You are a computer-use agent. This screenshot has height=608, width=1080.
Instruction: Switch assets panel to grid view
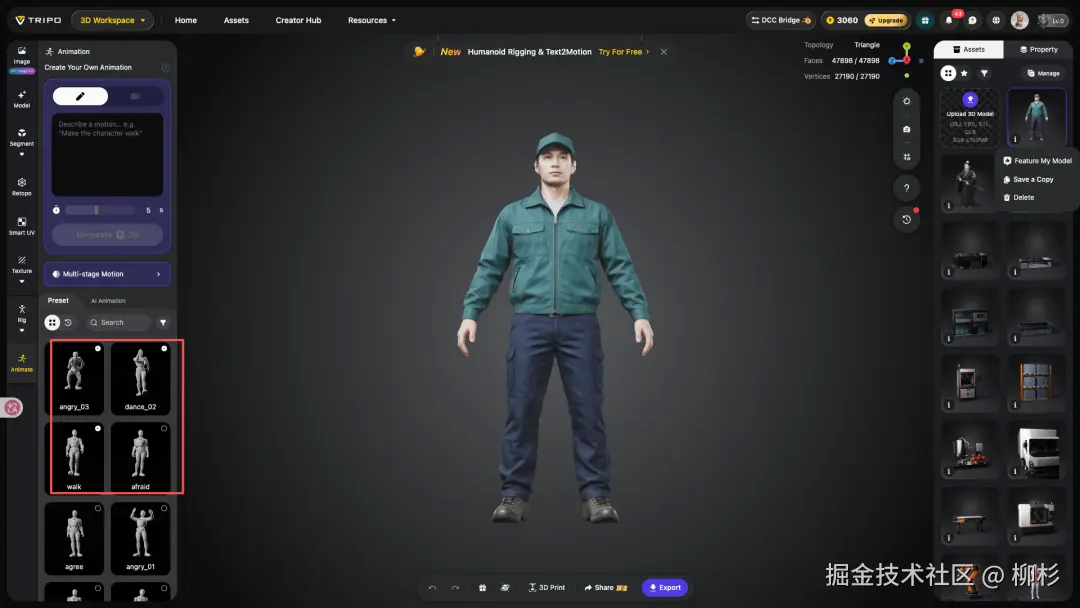[948, 73]
